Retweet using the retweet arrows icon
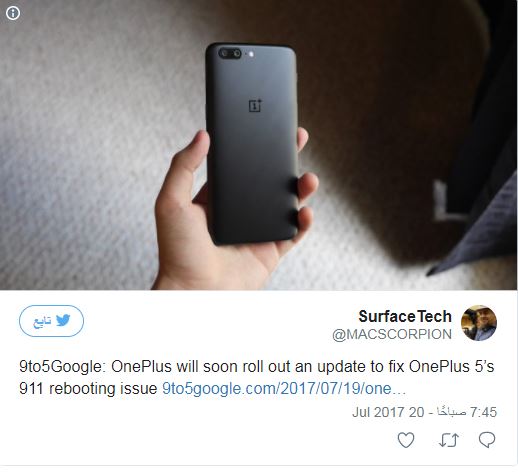 tap(449, 440)
